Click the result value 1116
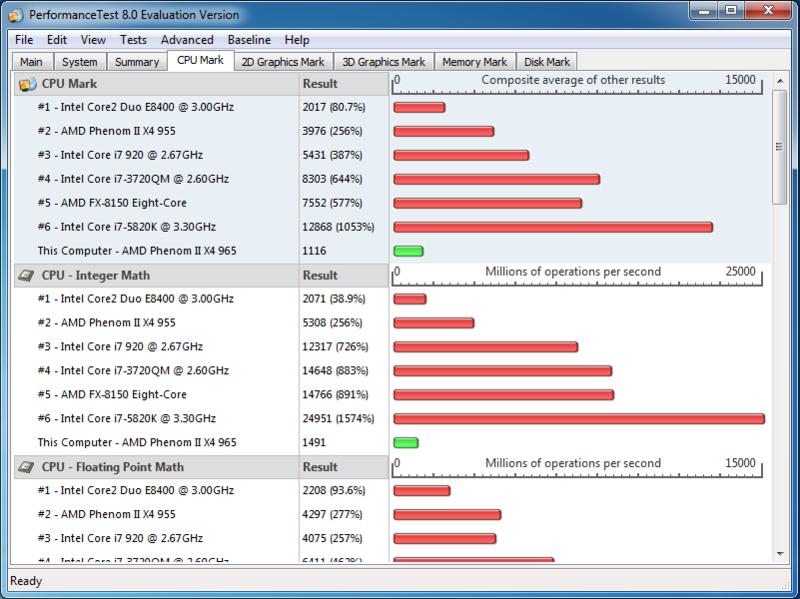 tap(314, 251)
